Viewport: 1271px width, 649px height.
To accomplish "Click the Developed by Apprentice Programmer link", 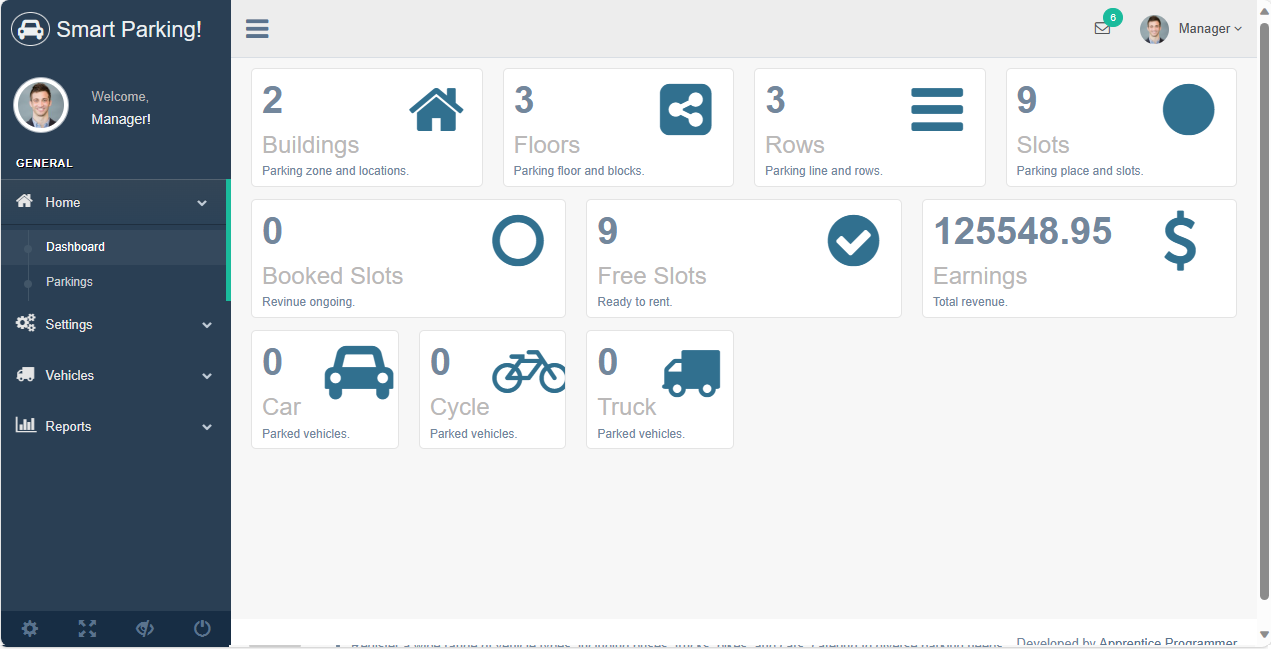I will click(x=1126, y=641).
